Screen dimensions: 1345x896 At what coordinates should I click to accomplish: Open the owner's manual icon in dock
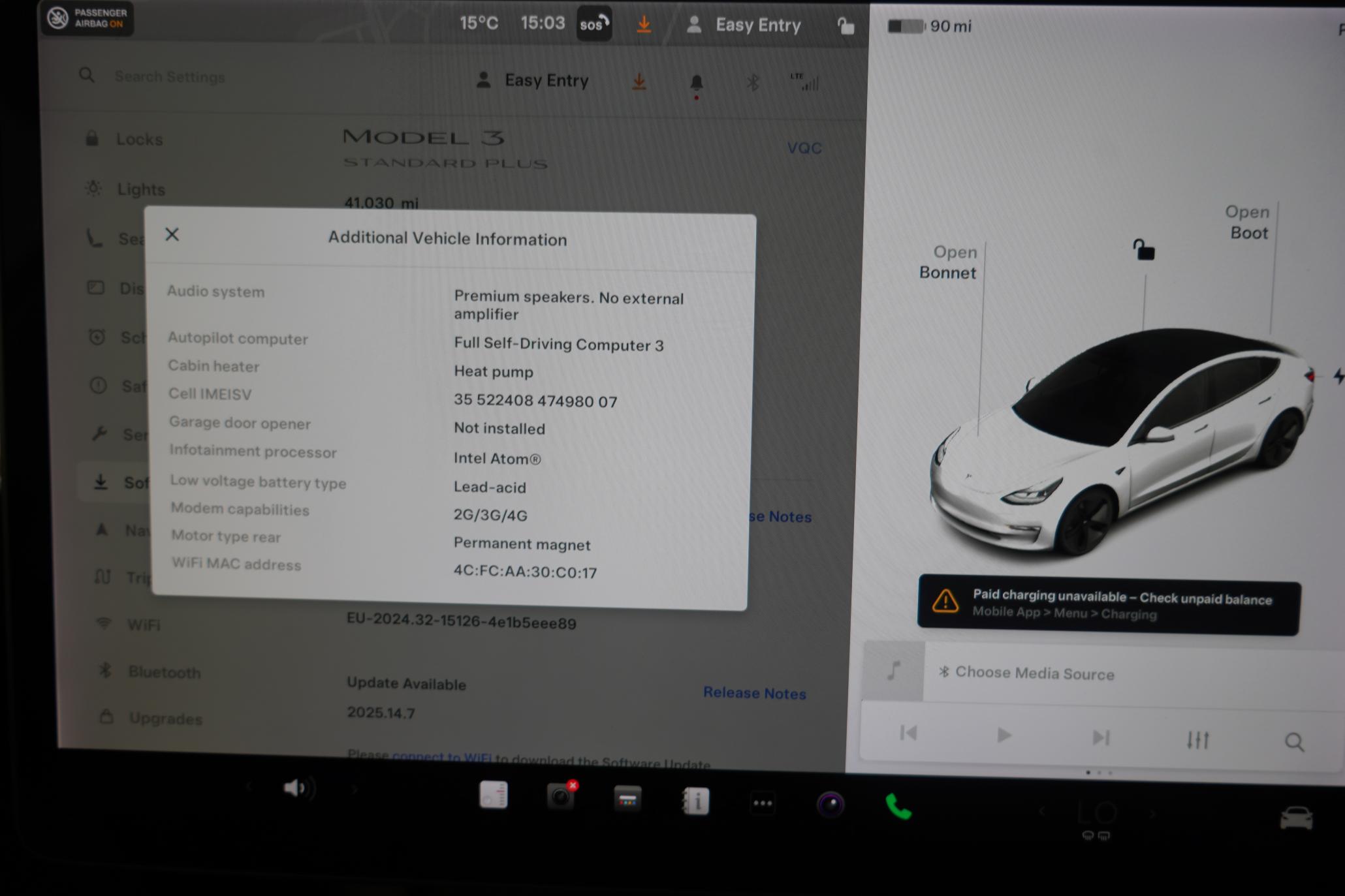point(696,801)
